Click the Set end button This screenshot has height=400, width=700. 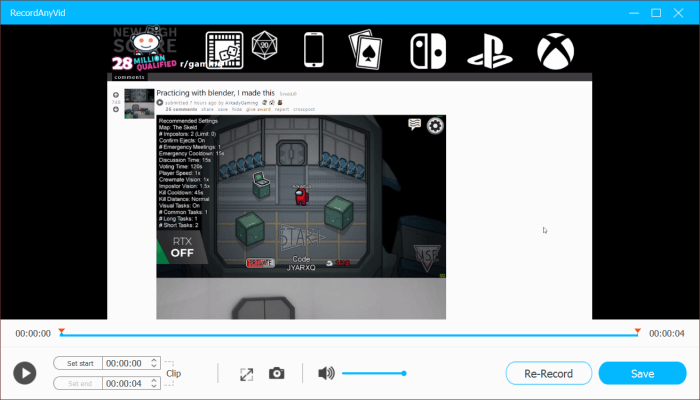click(x=78, y=383)
